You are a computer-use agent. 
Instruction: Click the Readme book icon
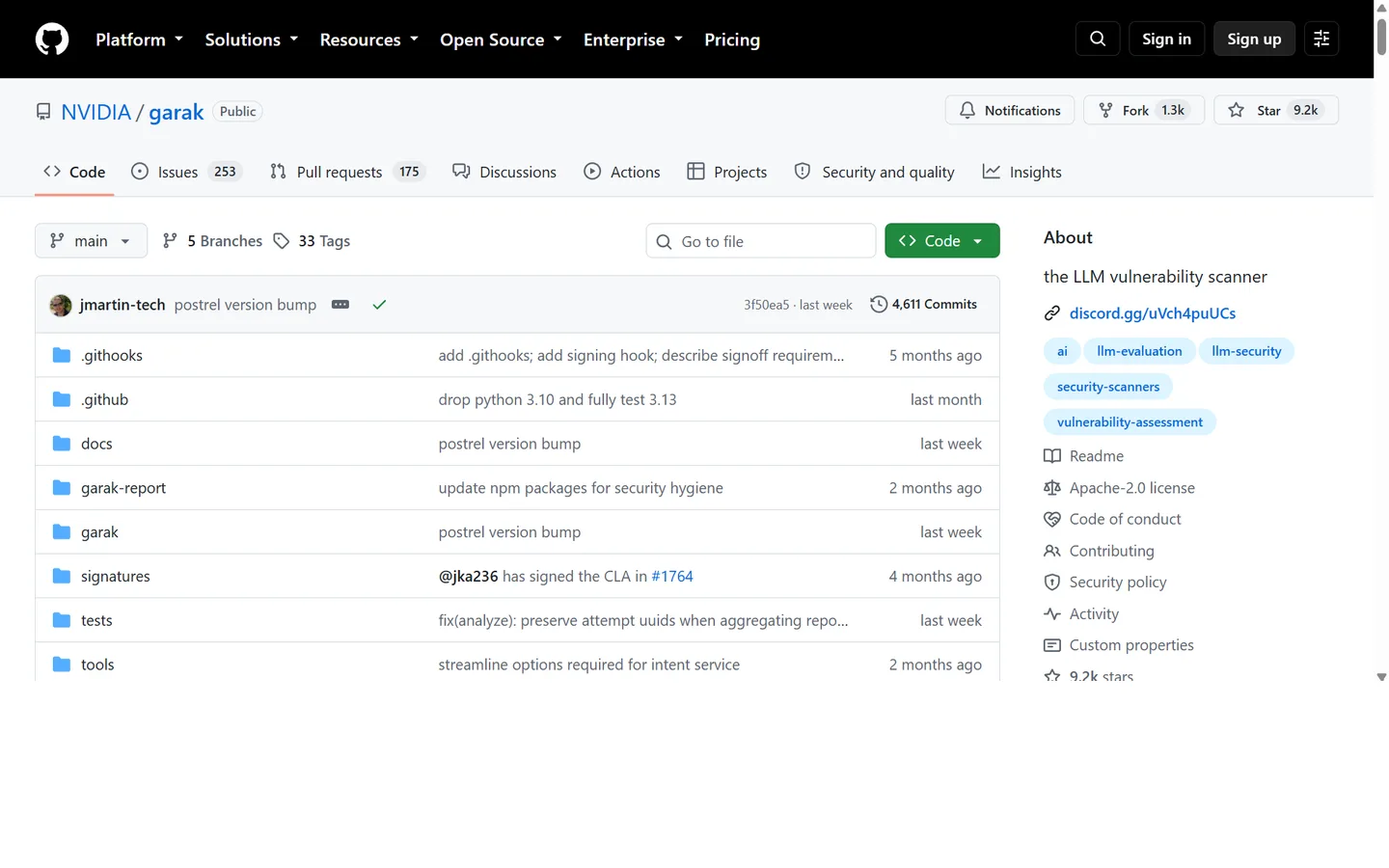(x=1052, y=456)
